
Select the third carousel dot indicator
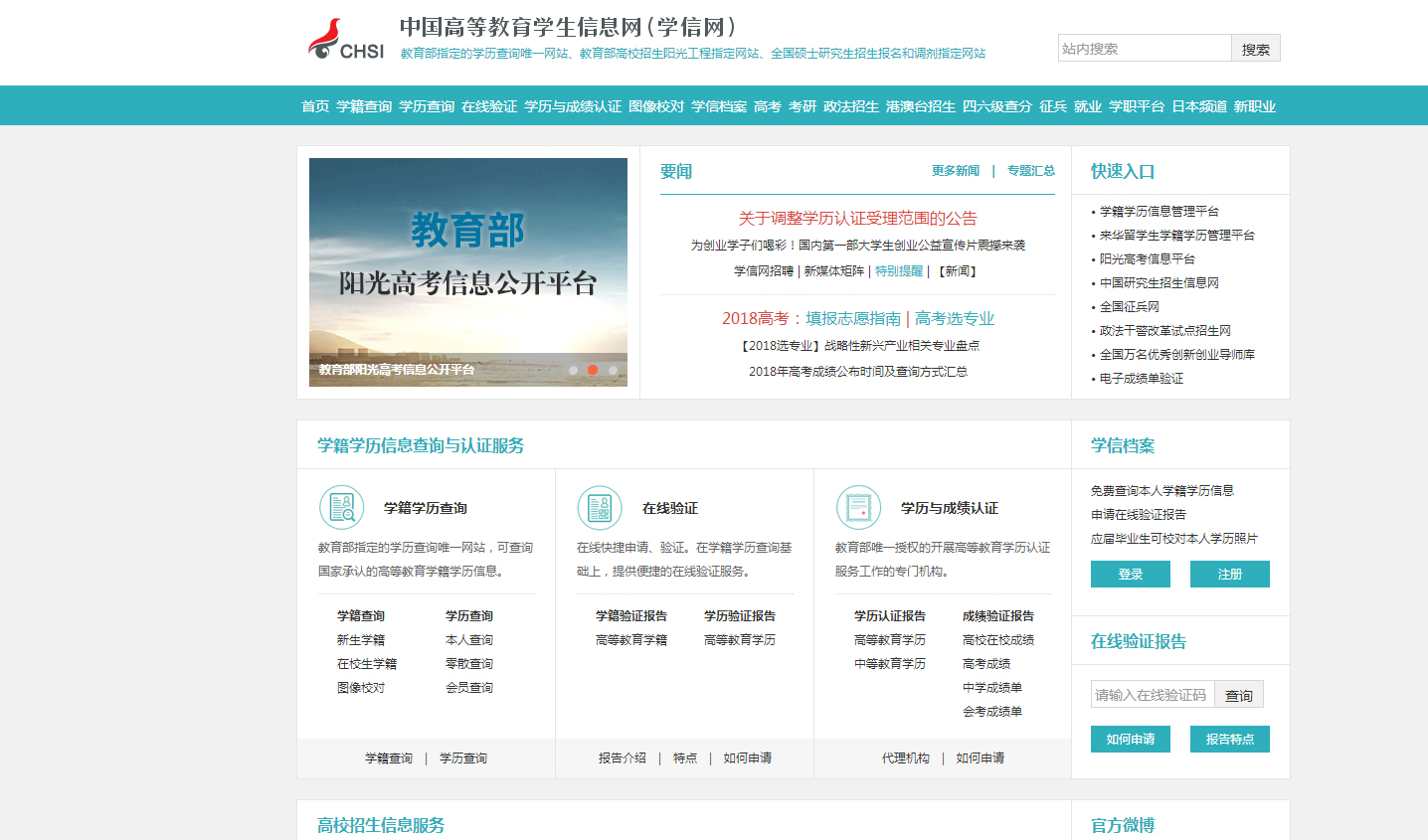[x=613, y=370]
